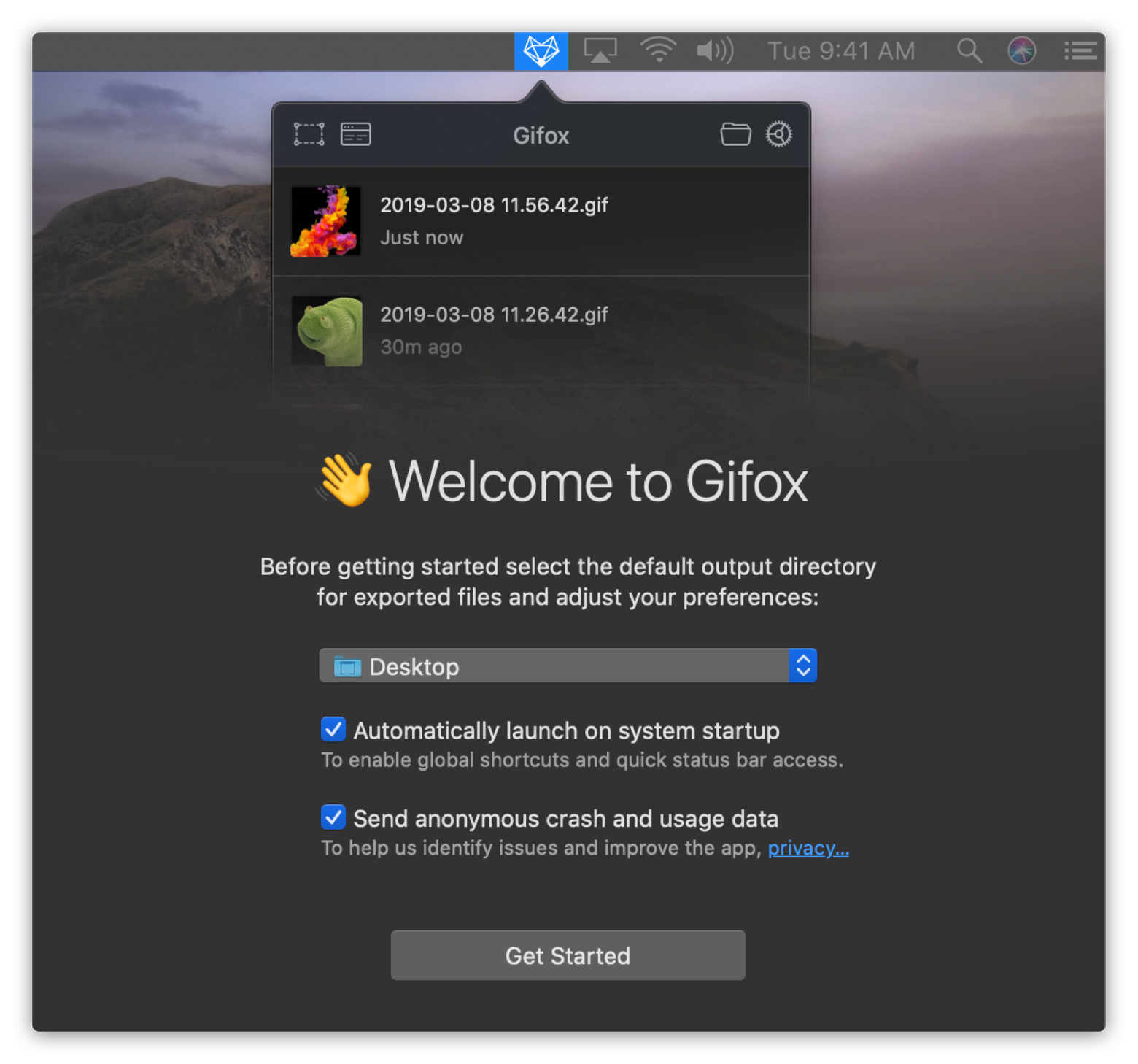
Task: Activate Siri from the menu bar
Action: click(1022, 50)
